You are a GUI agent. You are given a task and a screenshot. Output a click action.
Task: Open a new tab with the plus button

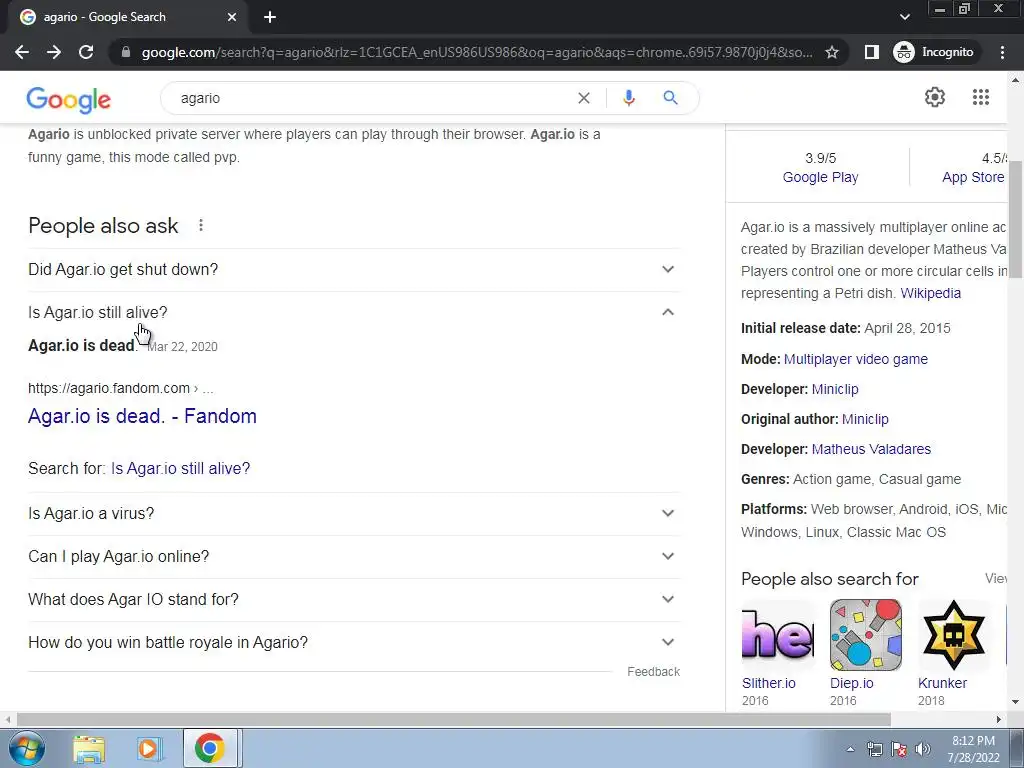270,17
